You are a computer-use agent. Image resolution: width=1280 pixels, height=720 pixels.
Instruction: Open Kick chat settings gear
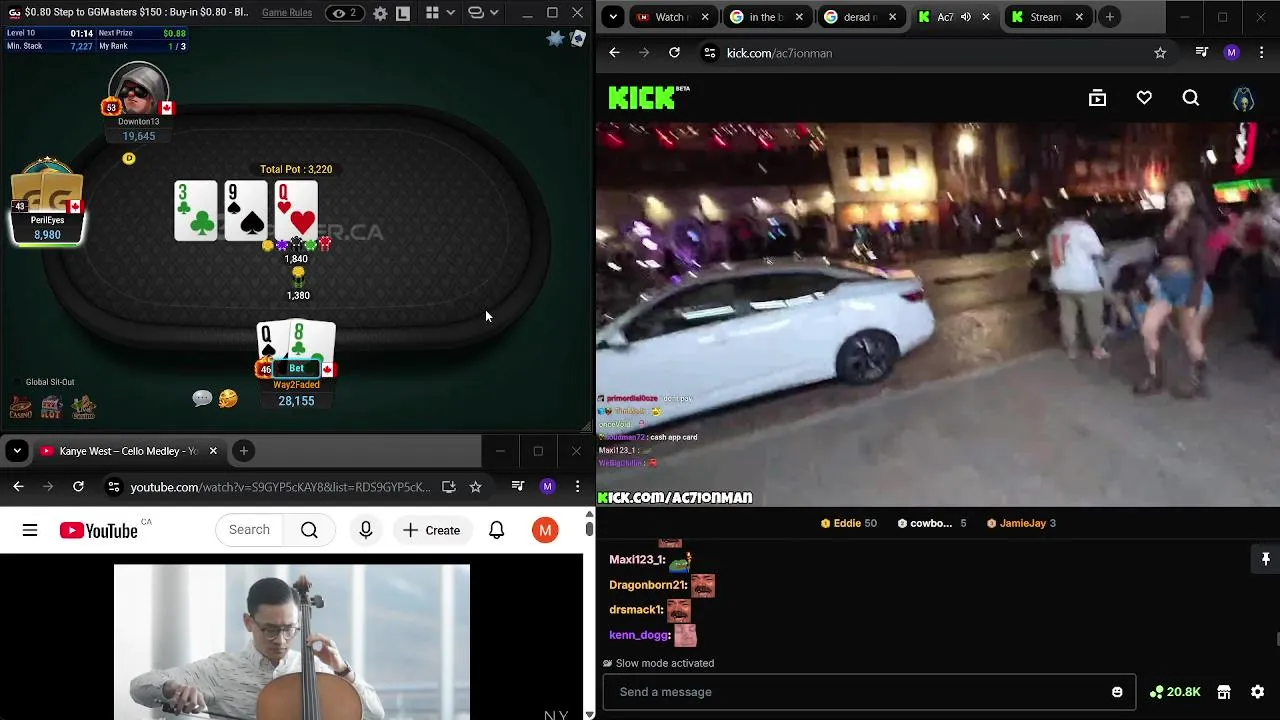tap(1258, 692)
